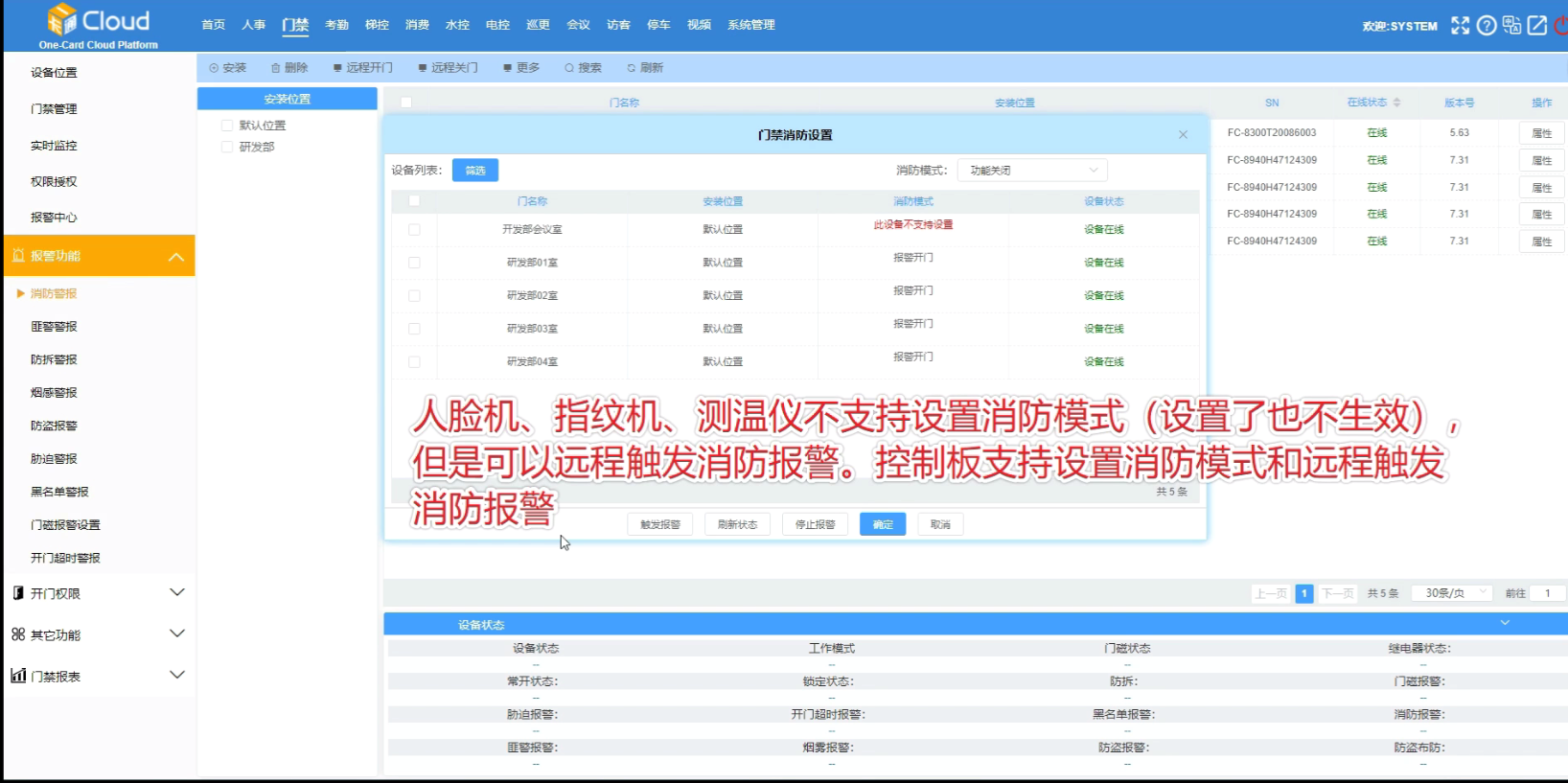Select 匪警警报 in the sidebar
The height and width of the screenshot is (783, 1568).
click(54, 327)
